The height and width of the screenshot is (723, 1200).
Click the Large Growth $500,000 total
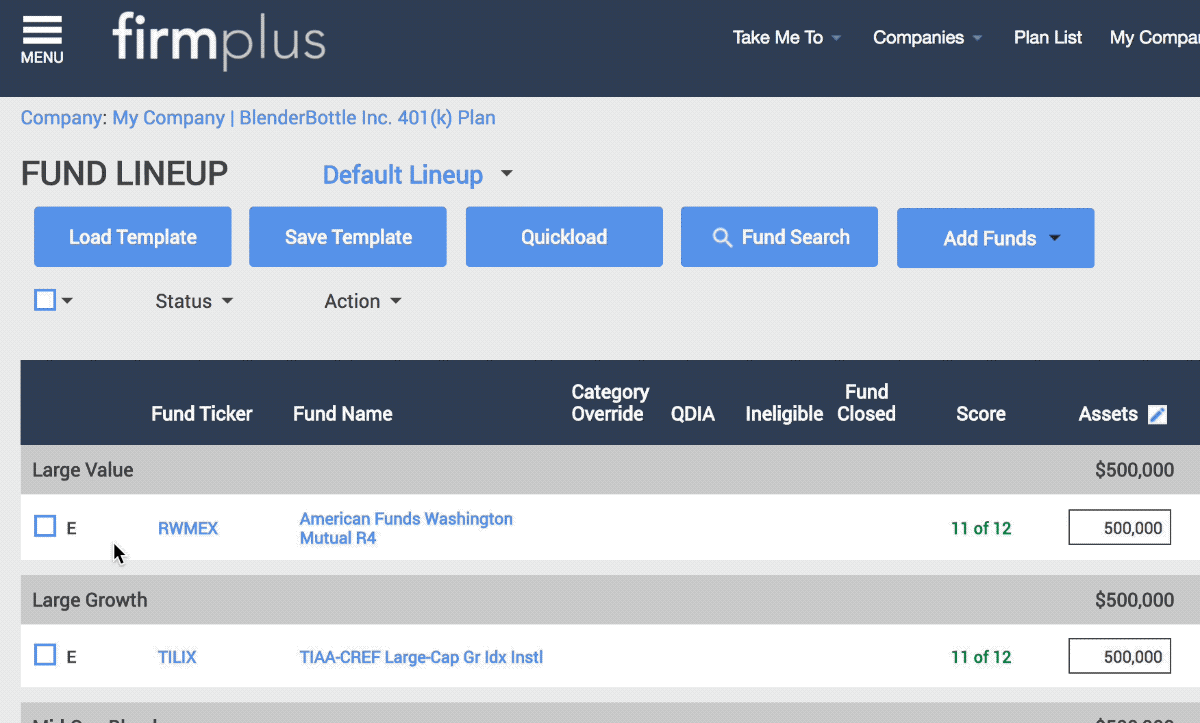tap(1134, 600)
